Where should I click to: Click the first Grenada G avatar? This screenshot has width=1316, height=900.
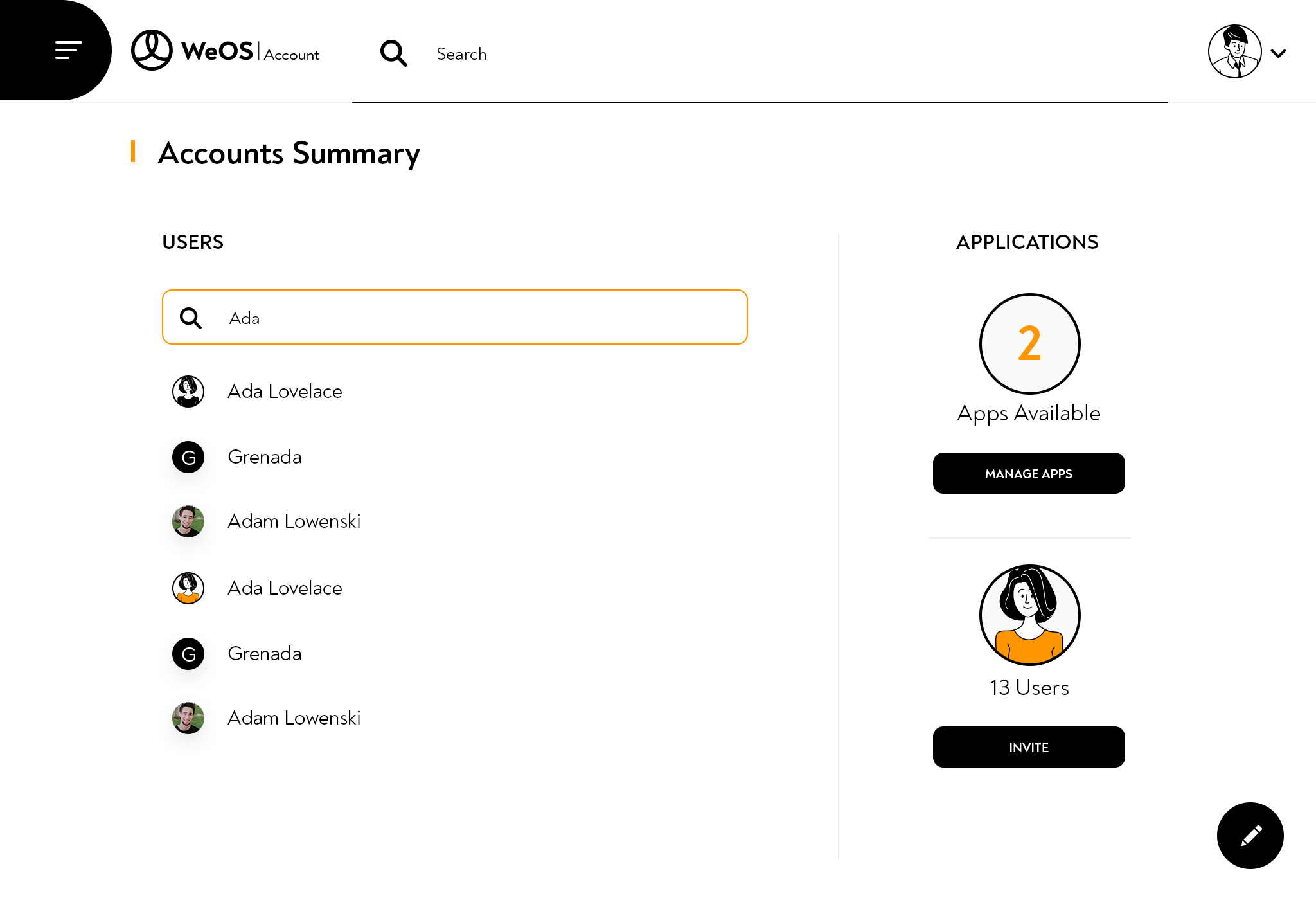point(188,457)
